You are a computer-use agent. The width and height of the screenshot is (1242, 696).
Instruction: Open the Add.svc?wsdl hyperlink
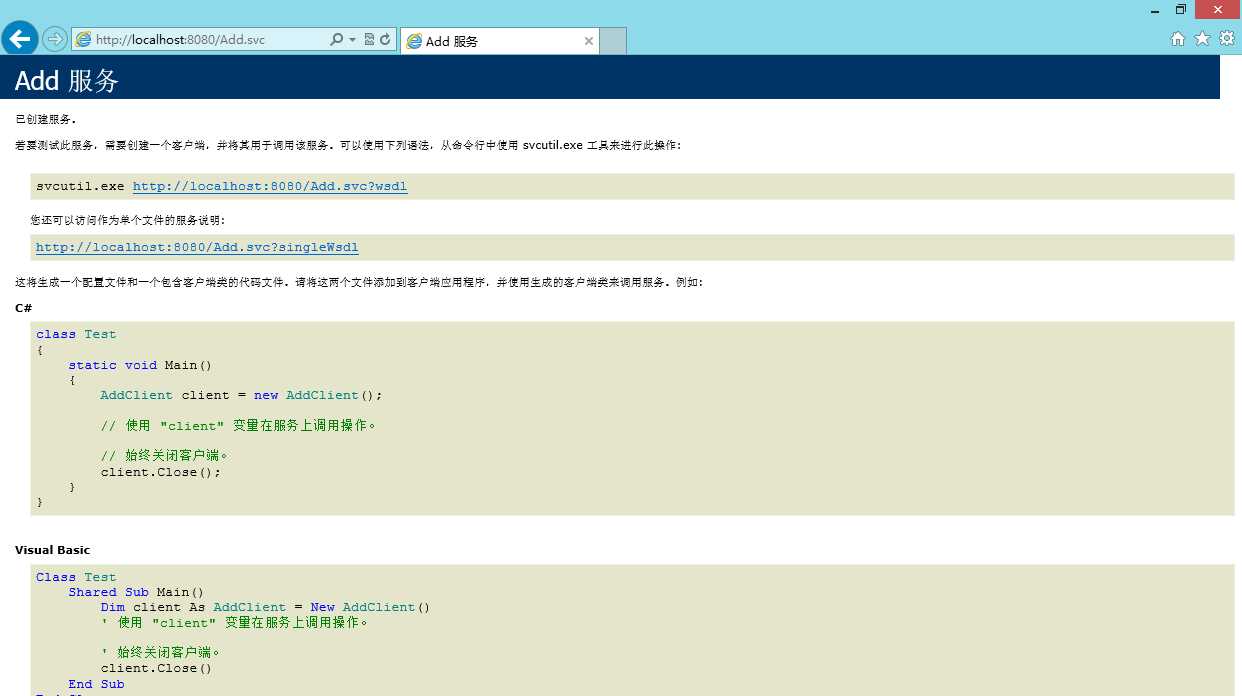pos(270,186)
